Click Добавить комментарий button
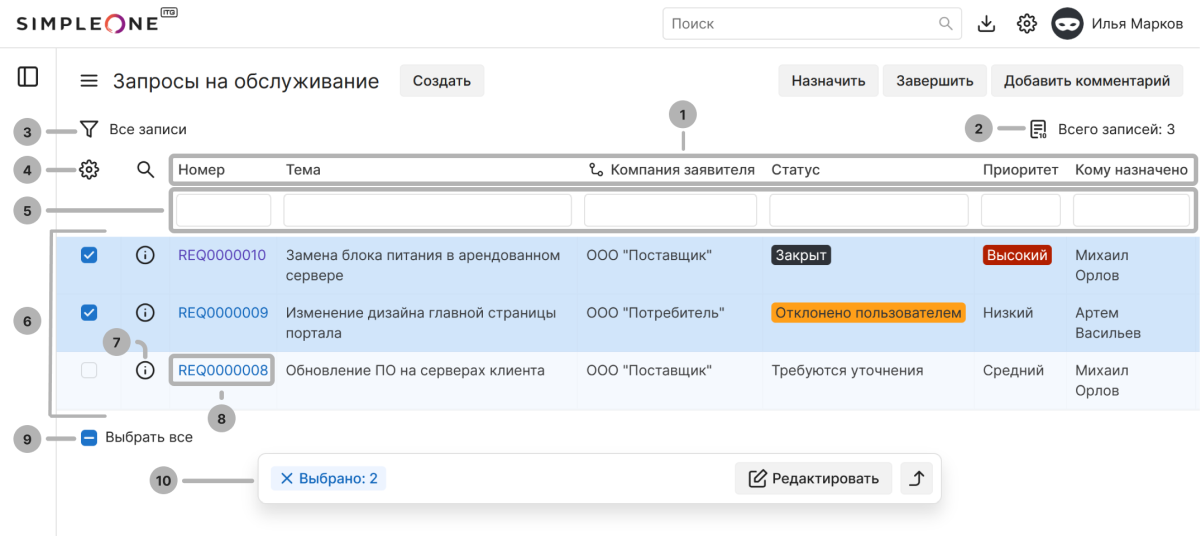The image size is (1200, 536). 1087,81
